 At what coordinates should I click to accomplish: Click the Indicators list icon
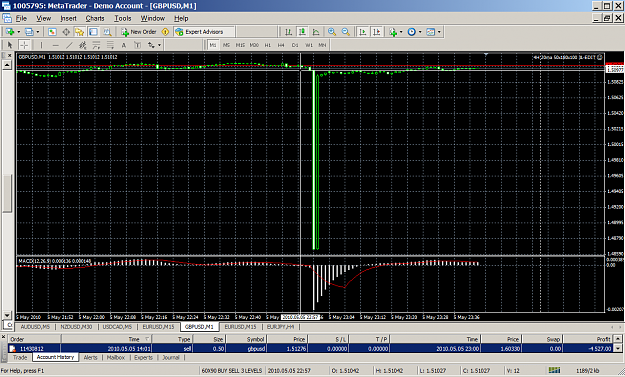pyautogui.click(x=393, y=32)
